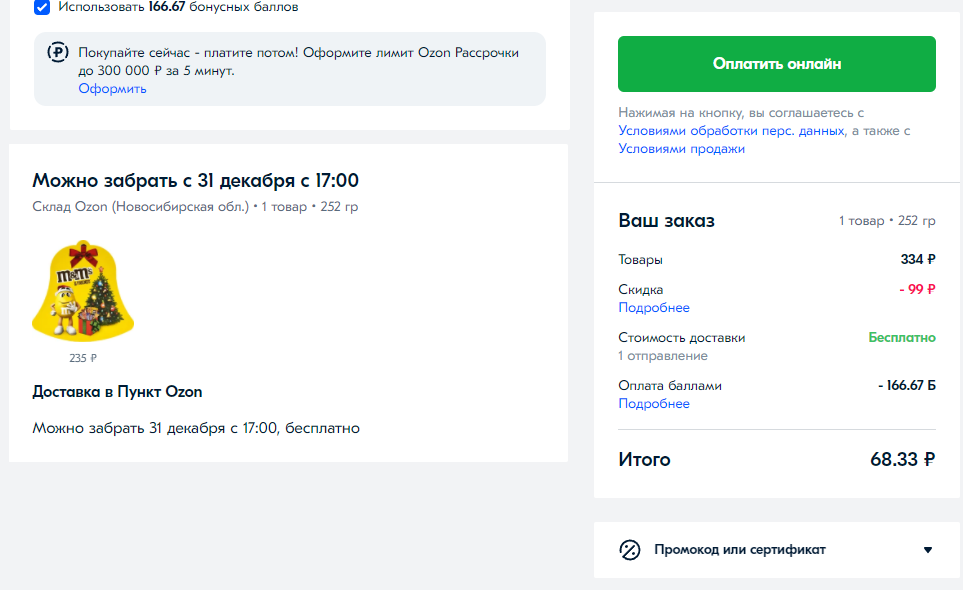Click the discount value - 99 ₽
This screenshot has width=963, height=590.
(x=917, y=289)
